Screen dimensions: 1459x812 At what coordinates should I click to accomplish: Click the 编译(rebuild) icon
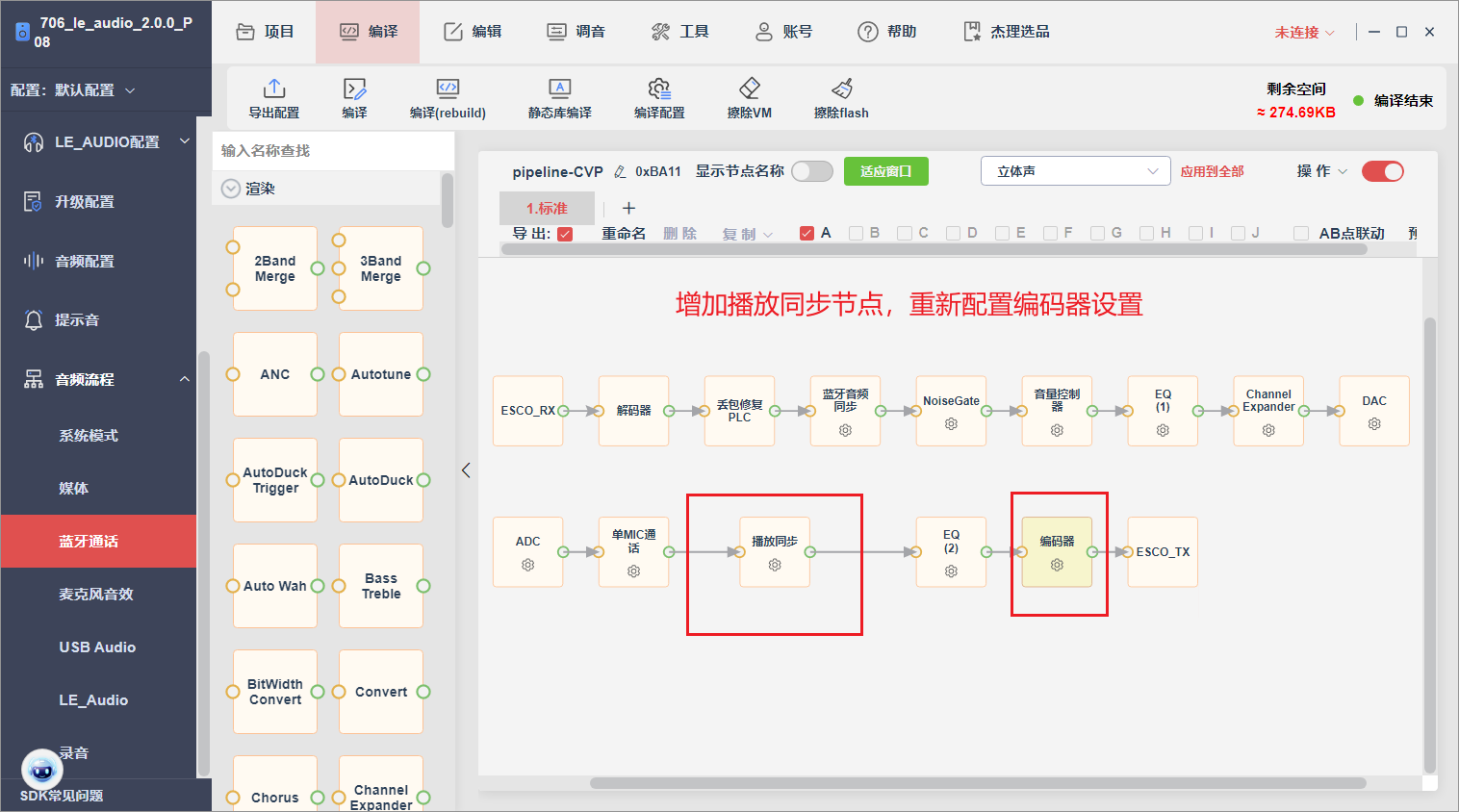pos(448,89)
